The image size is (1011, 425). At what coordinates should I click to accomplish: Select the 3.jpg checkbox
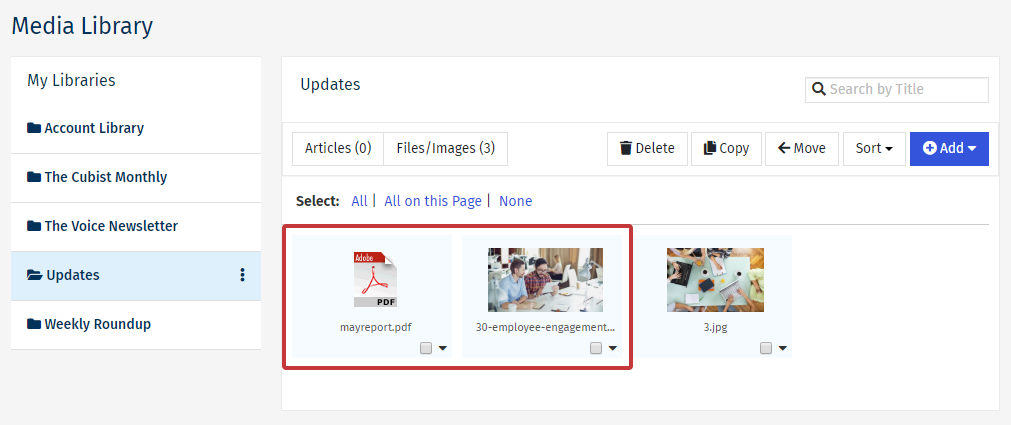tap(766, 348)
